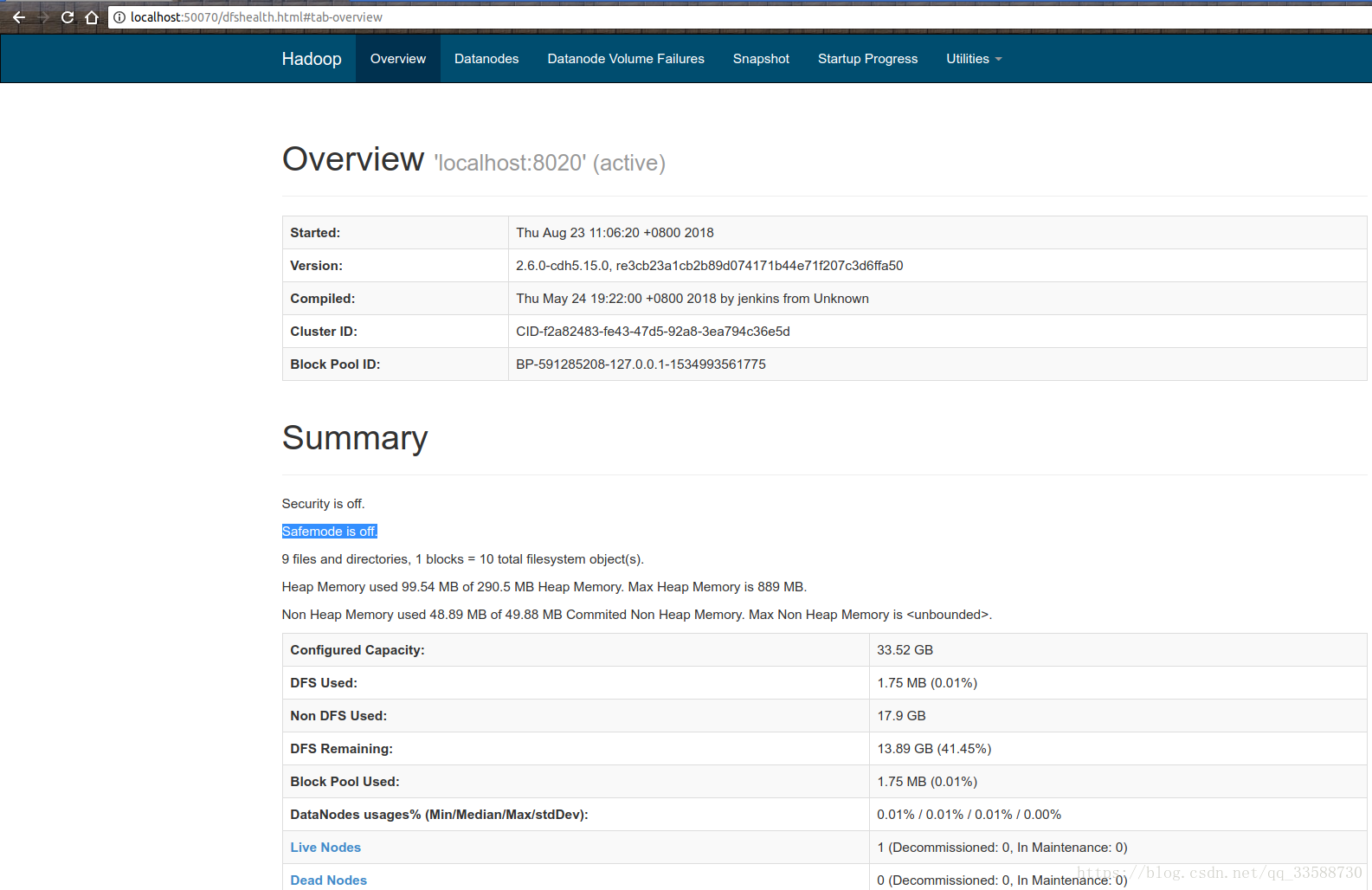Viewport: 1372px width, 890px height.
Task: Click the files and directories count line
Action: click(x=463, y=559)
